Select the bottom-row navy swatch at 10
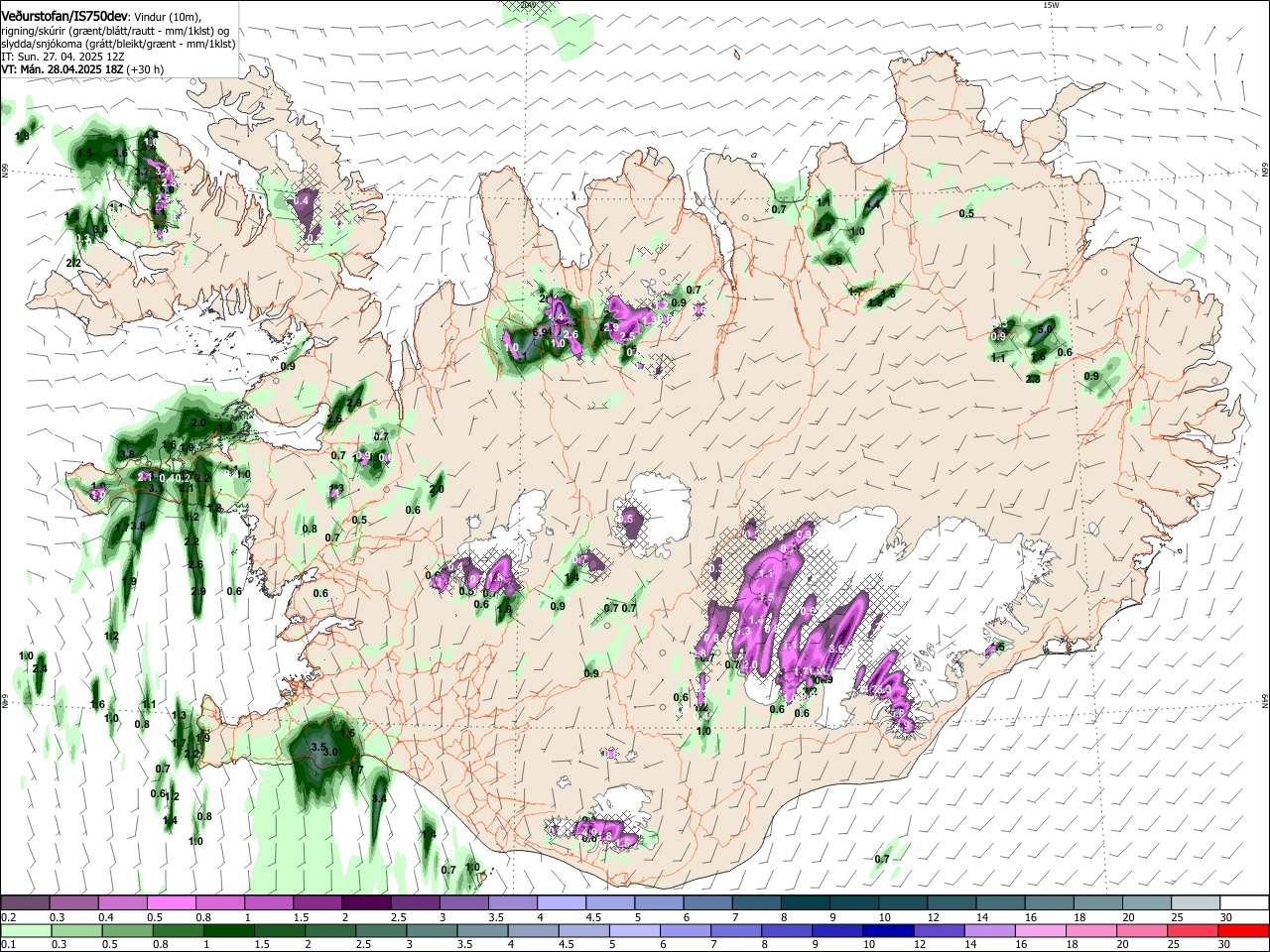Screen dimensions: 1270x952 (x=887, y=930)
